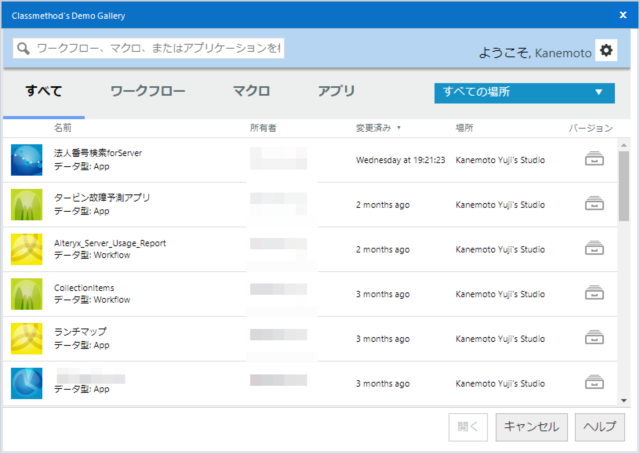
Task: Open version history for タービン故障予測アプリ
Action: click(594, 203)
